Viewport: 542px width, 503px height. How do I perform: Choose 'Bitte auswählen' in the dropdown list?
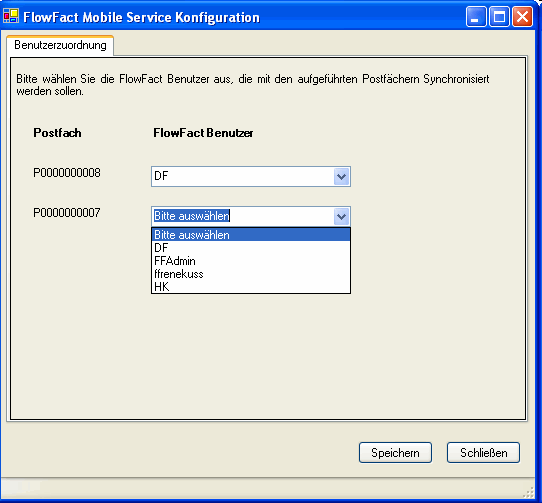pos(251,235)
